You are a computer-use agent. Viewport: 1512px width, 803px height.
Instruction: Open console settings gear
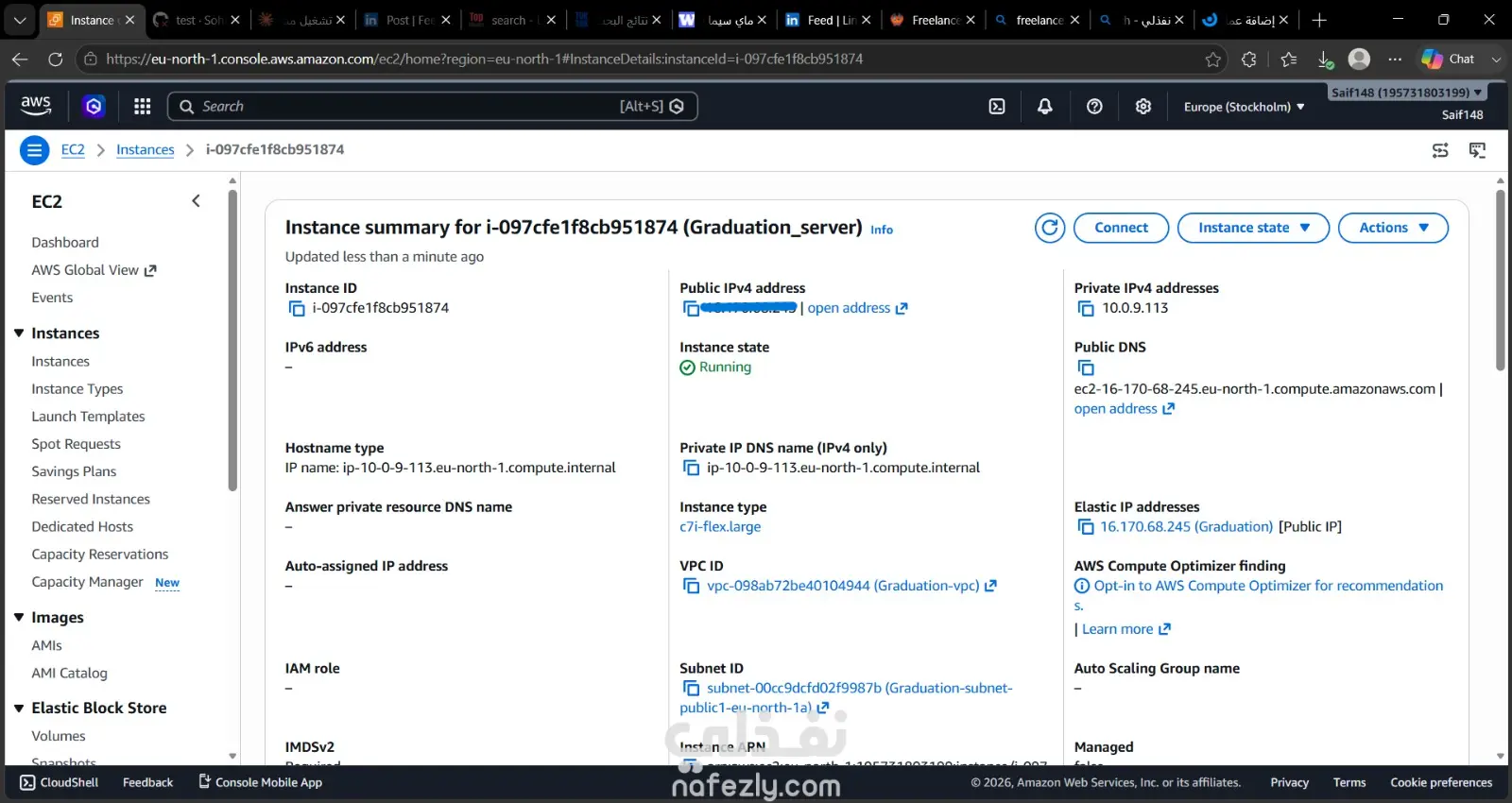pyautogui.click(x=1143, y=107)
